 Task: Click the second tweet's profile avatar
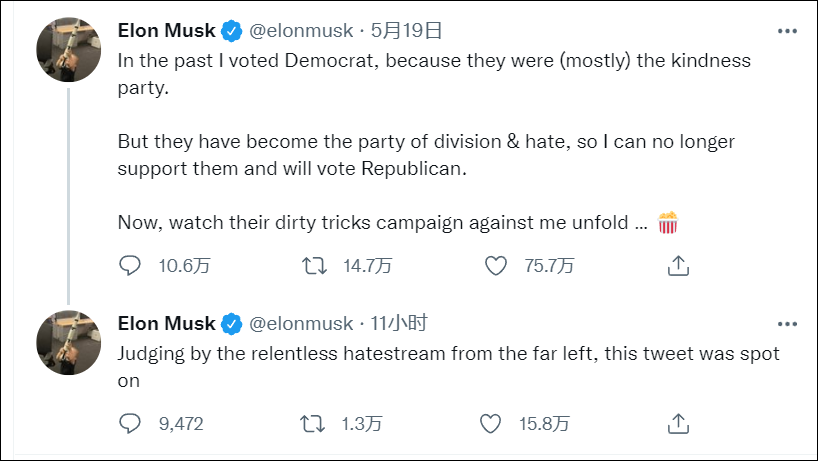pos(67,342)
